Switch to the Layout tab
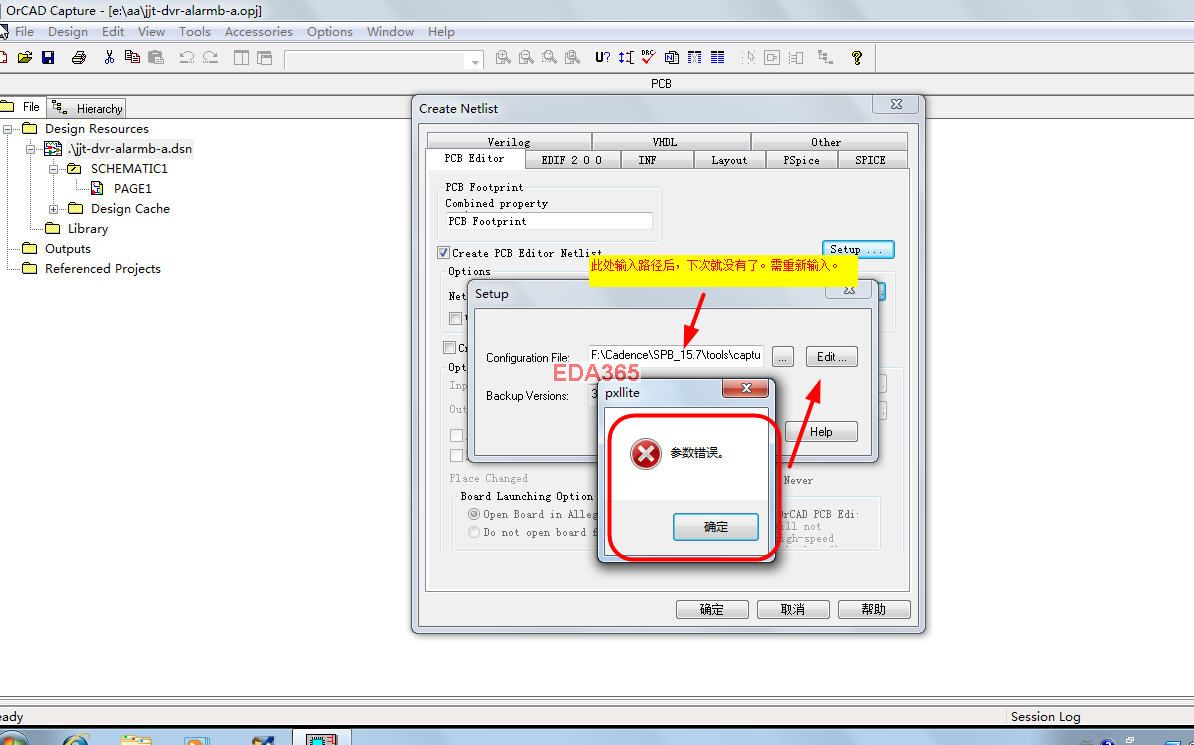1194x745 pixels. pos(729,160)
